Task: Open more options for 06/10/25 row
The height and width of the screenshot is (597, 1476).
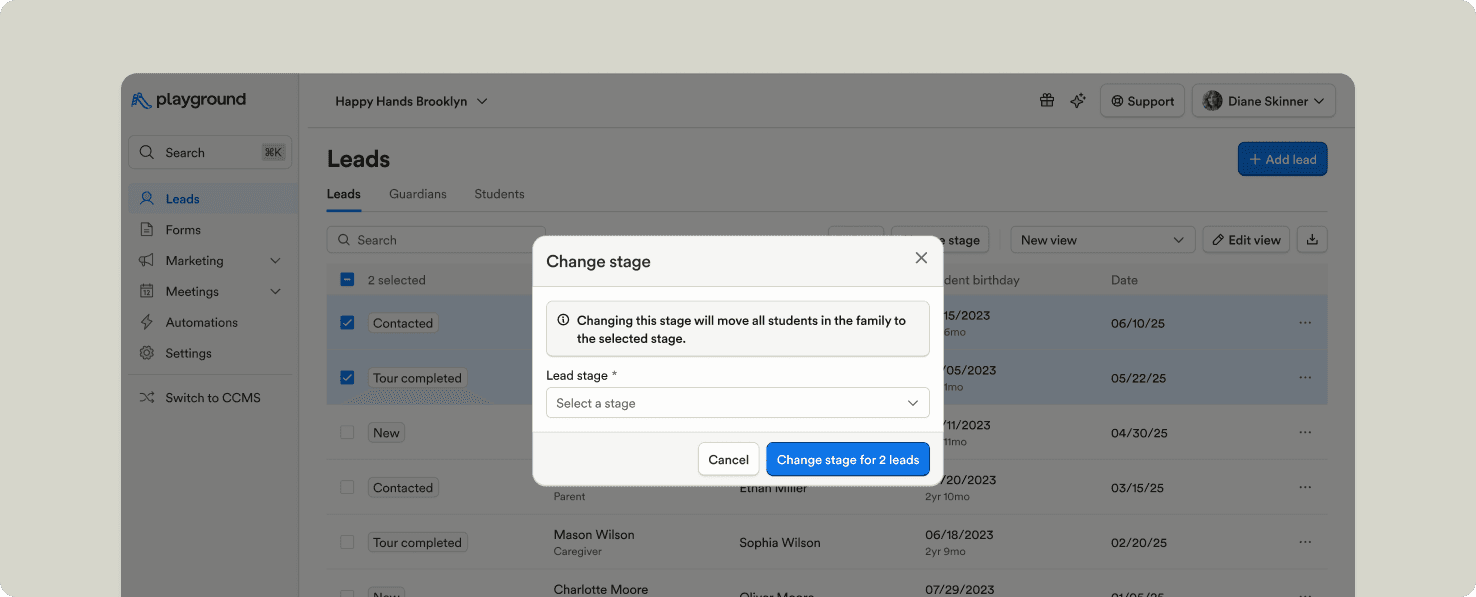Action: (x=1305, y=323)
